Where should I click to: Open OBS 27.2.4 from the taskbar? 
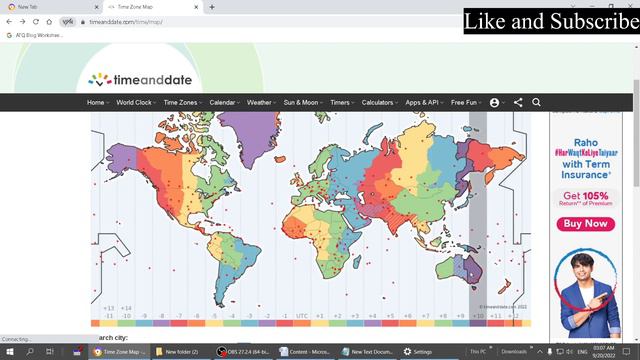click(243, 351)
